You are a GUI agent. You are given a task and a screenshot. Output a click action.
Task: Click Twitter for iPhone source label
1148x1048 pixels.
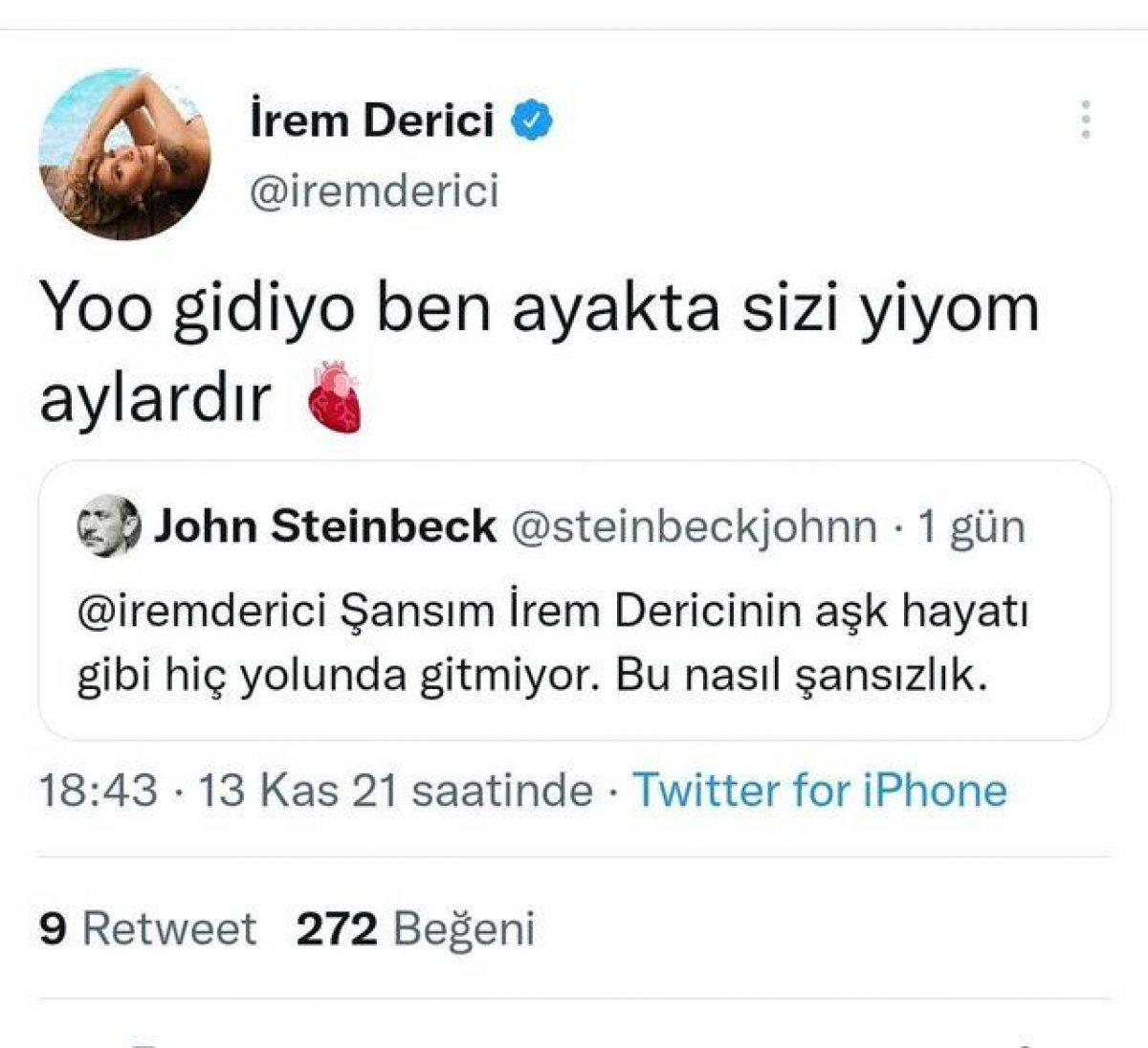823,791
